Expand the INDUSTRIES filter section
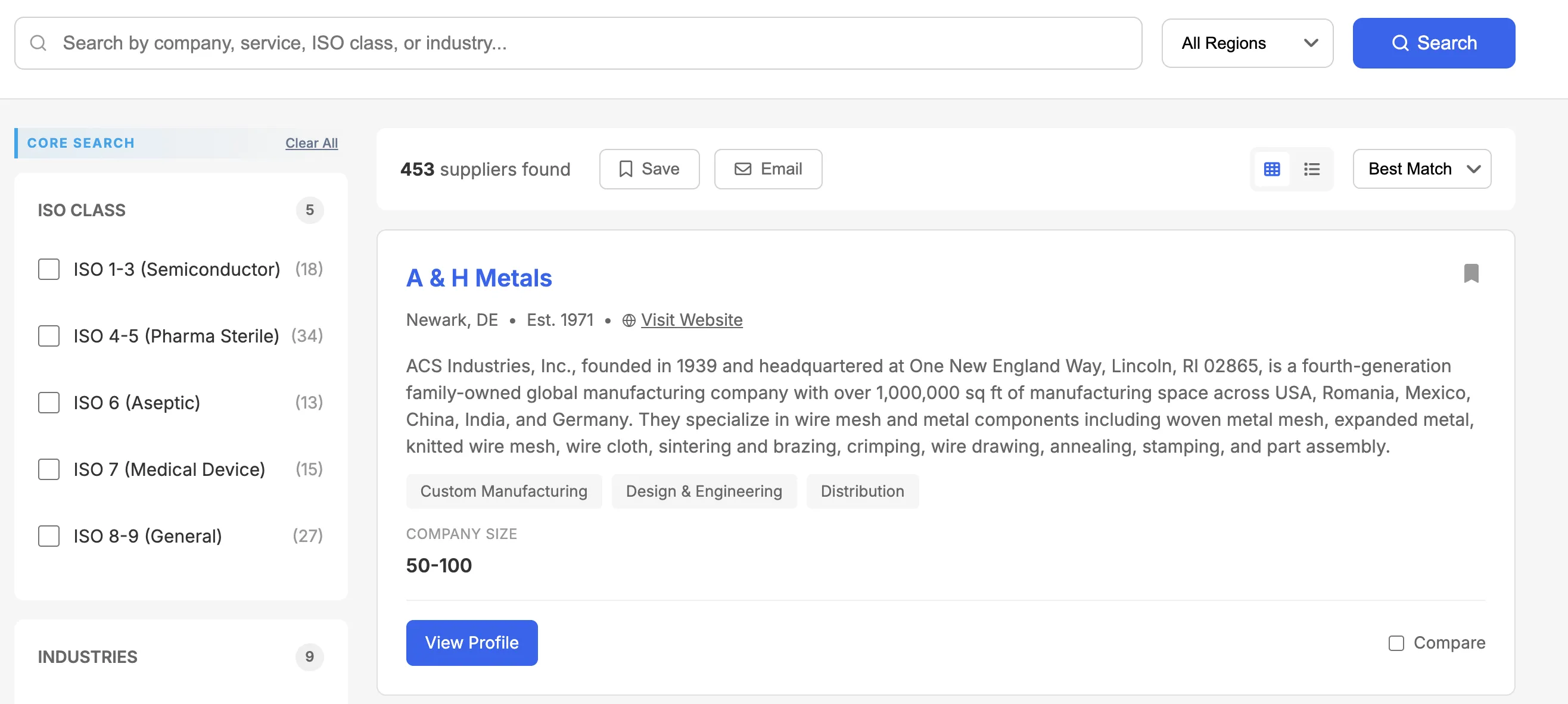The height and width of the screenshot is (704, 1568). tap(88, 656)
